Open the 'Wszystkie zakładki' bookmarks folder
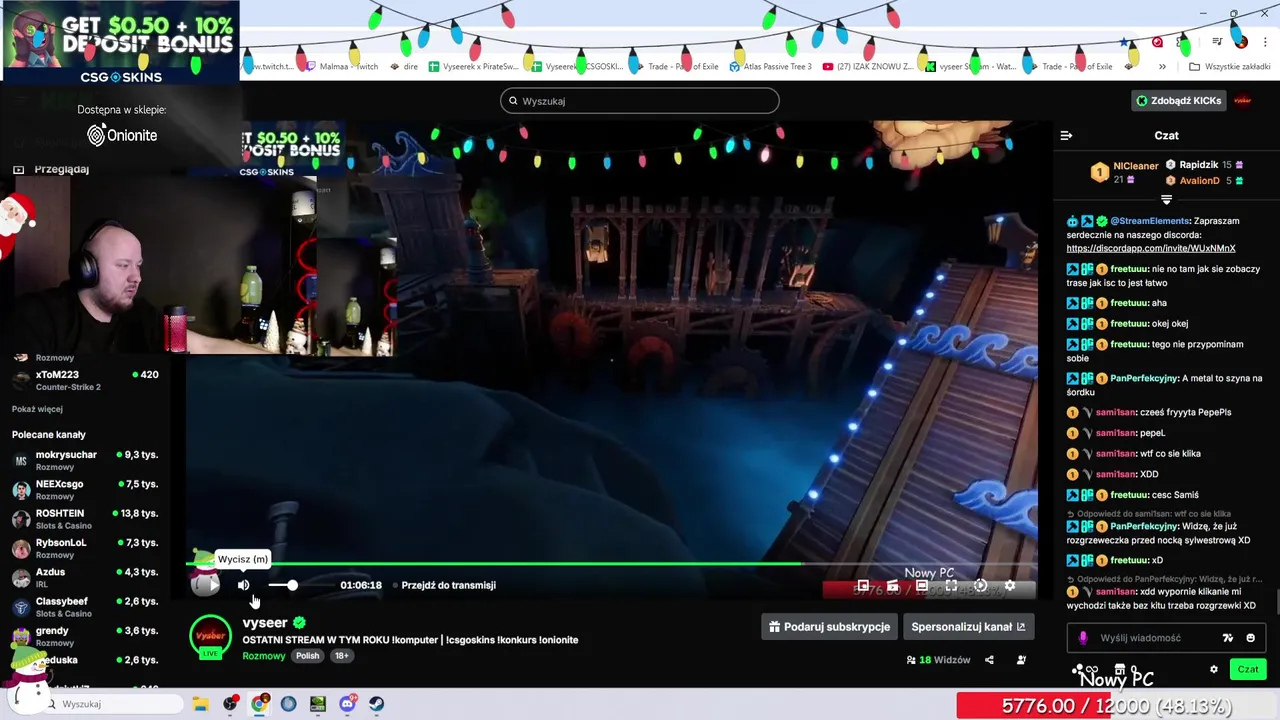Screen dimensions: 1280x720 click(1230, 67)
